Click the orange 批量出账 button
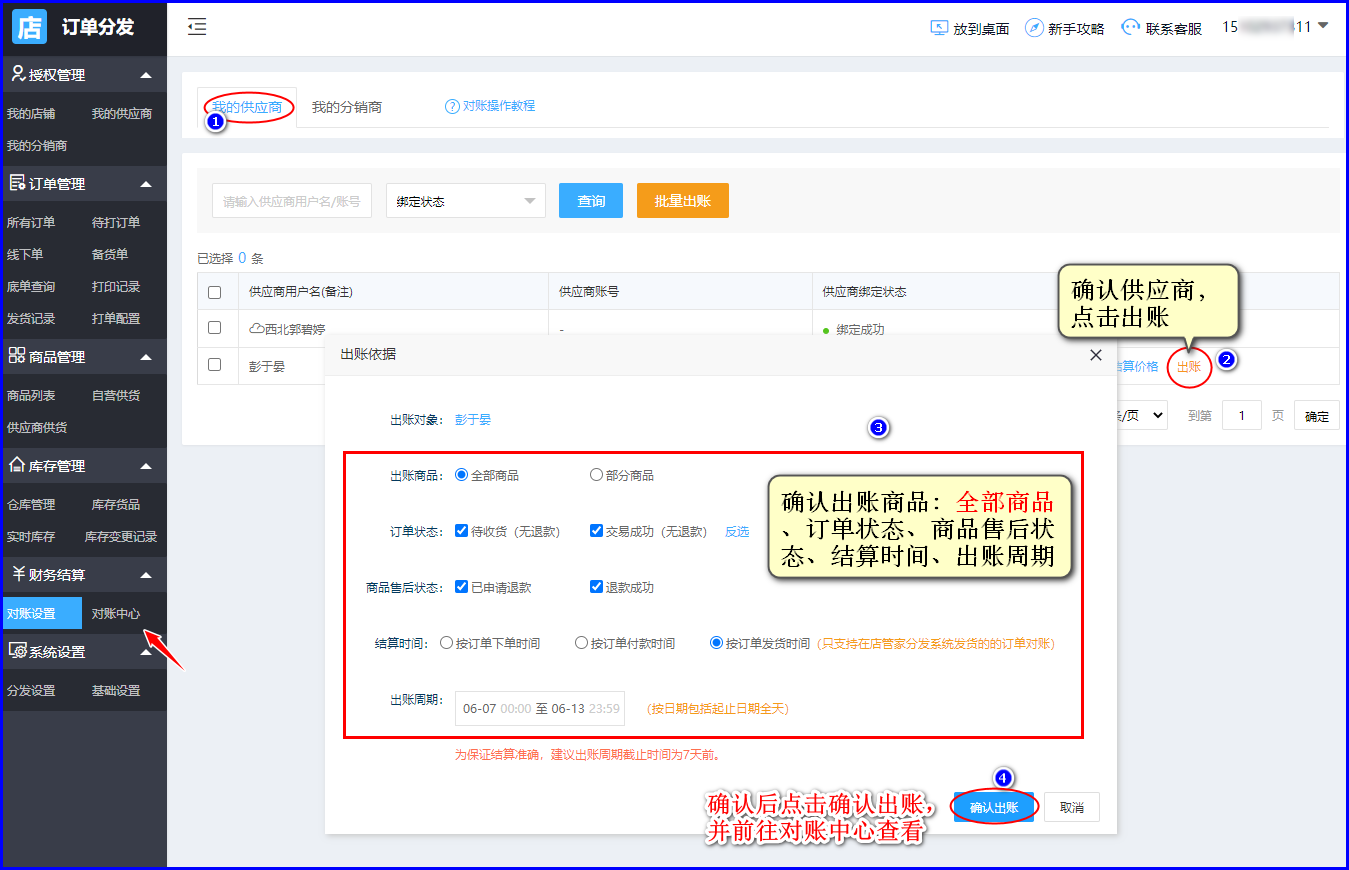1349x870 pixels. (x=682, y=201)
